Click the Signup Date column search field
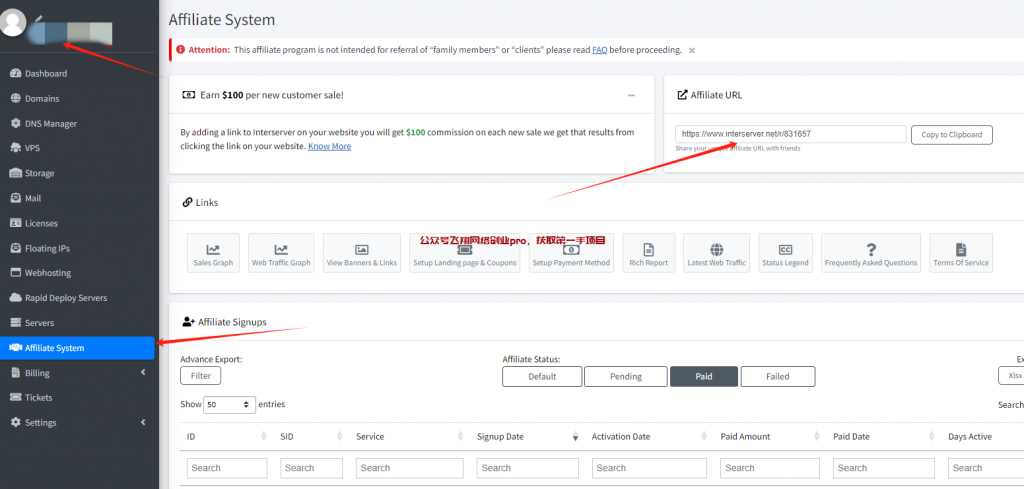This screenshot has width=1024, height=489. point(526,467)
